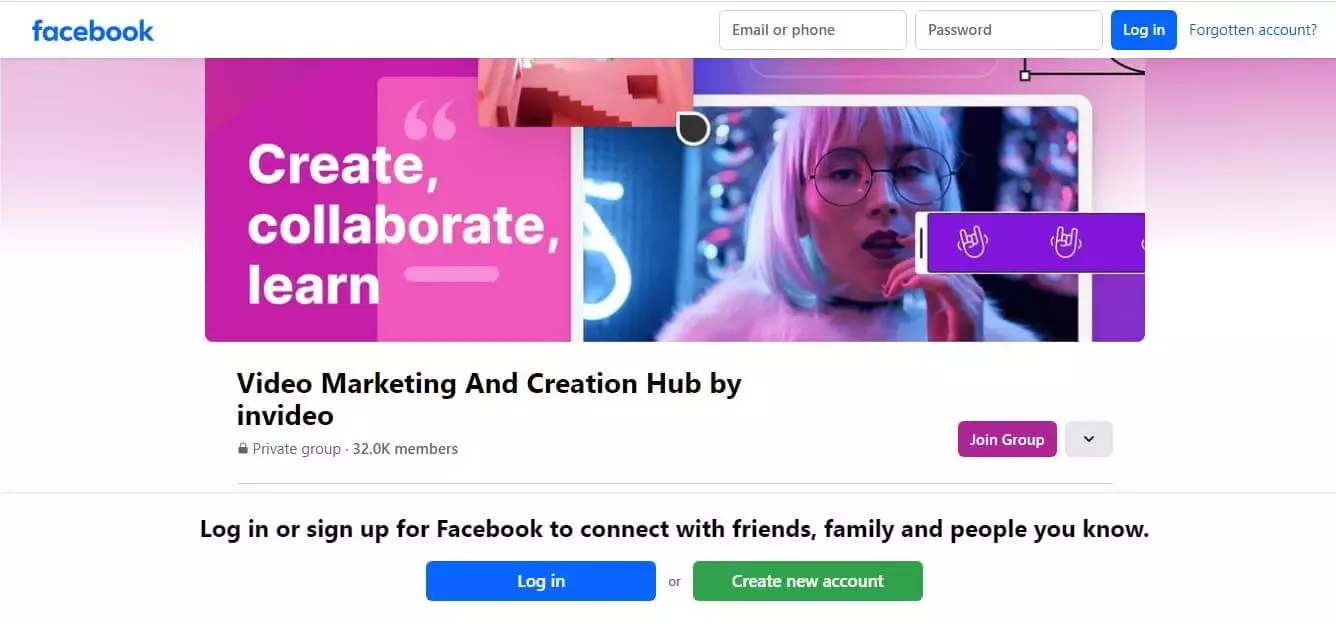The image size is (1336, 624).
Task: Click the lock icon beside Private group
Action: (x=242, y=449)
